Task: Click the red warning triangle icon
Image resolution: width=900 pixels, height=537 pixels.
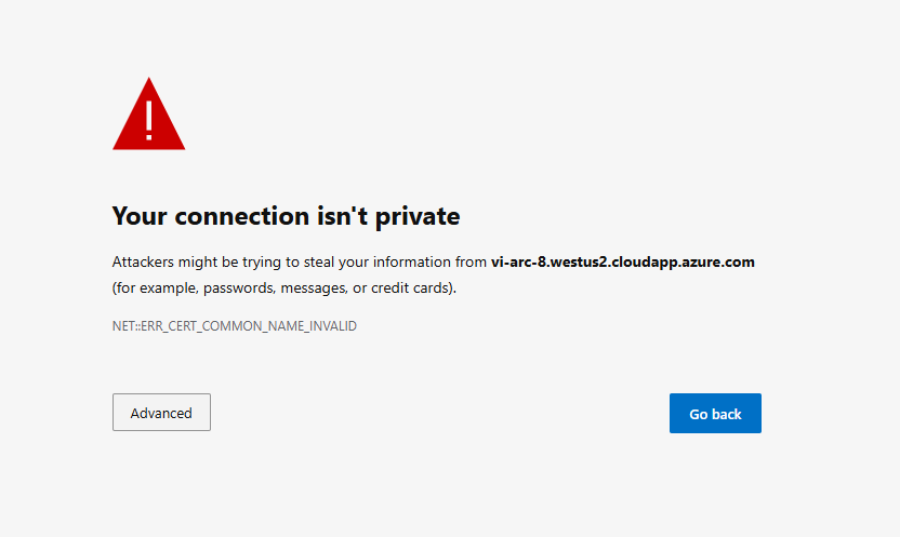Action: (149, 114)
